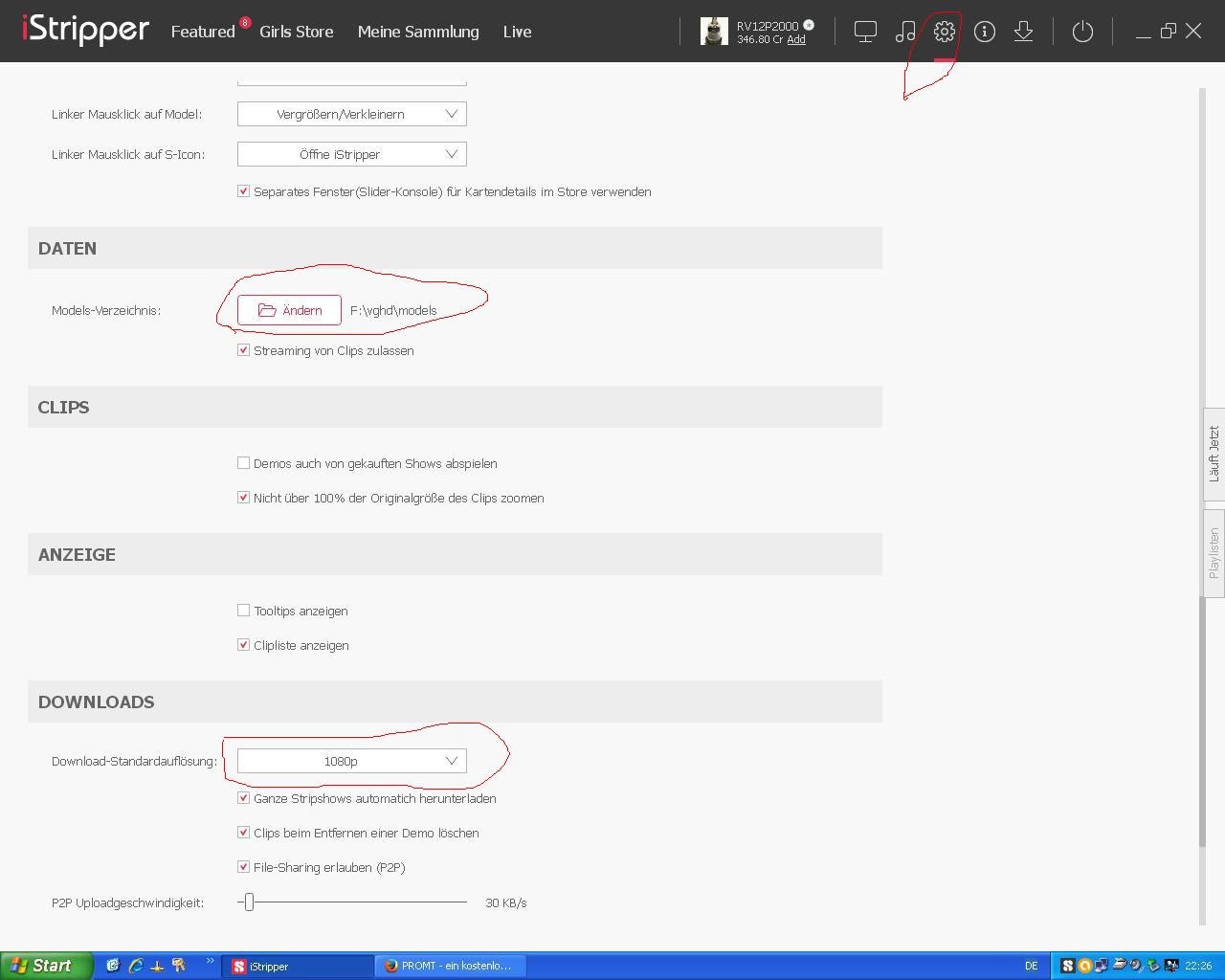Image resolution: width=1225 pixels, height=980 pixels.
Task: Open the Girls Store tab
Action: coord(297,32)
